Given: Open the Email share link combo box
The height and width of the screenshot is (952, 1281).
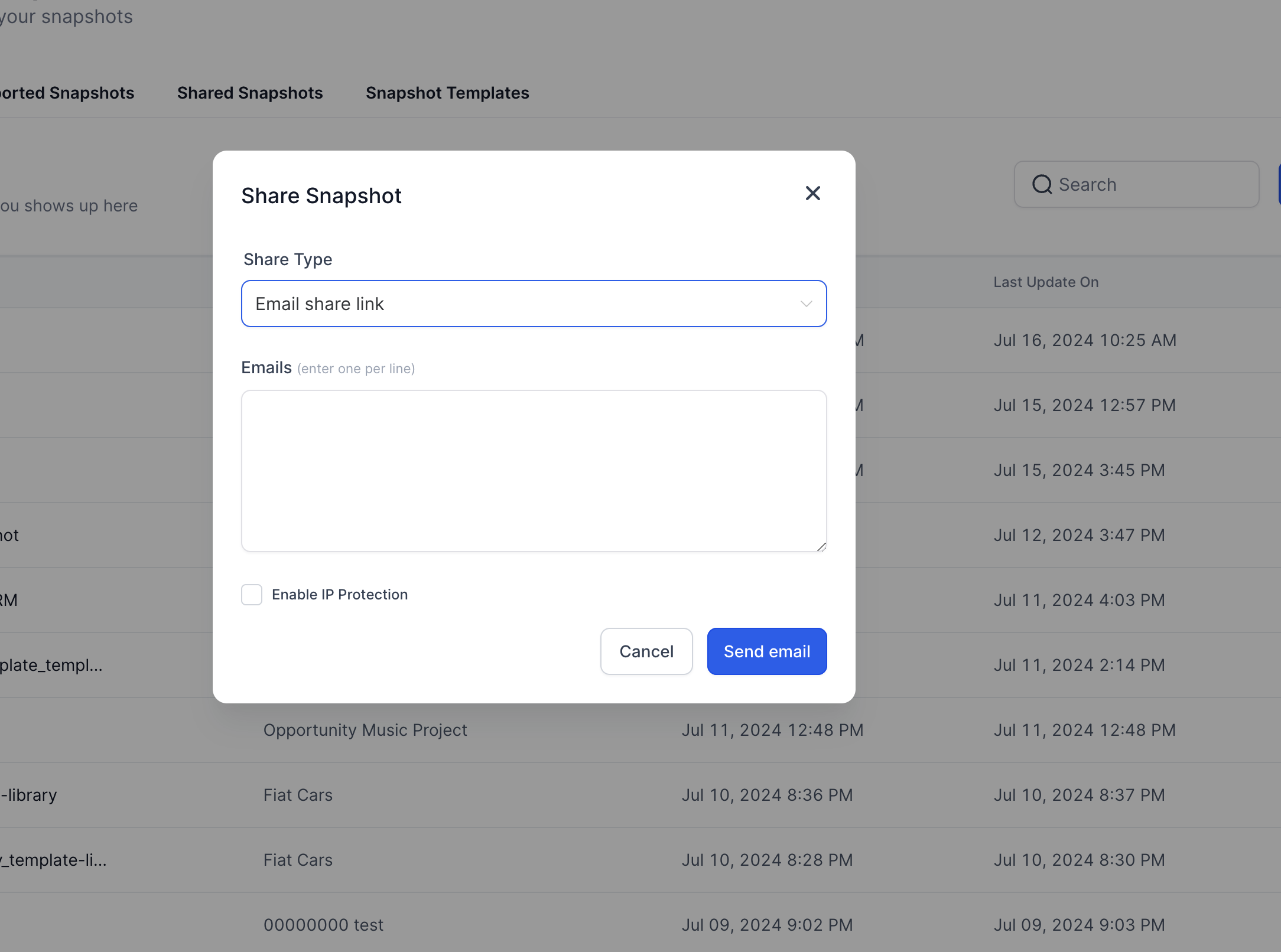Looking at the screenshot, I should click(520, 304).
